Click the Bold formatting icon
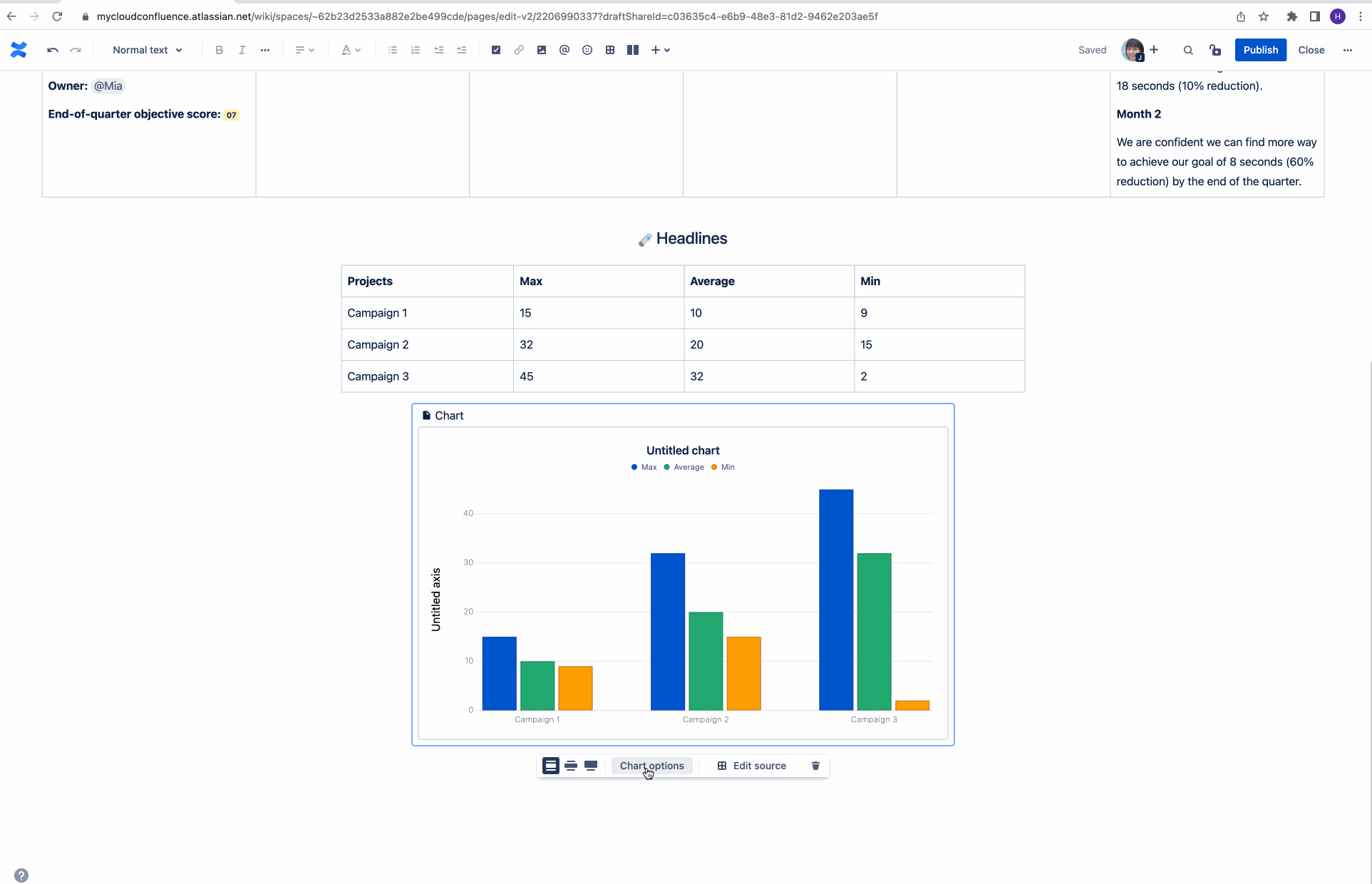Image resolution: width=1372 pixels, height=884 pixels. pos(219,50)
